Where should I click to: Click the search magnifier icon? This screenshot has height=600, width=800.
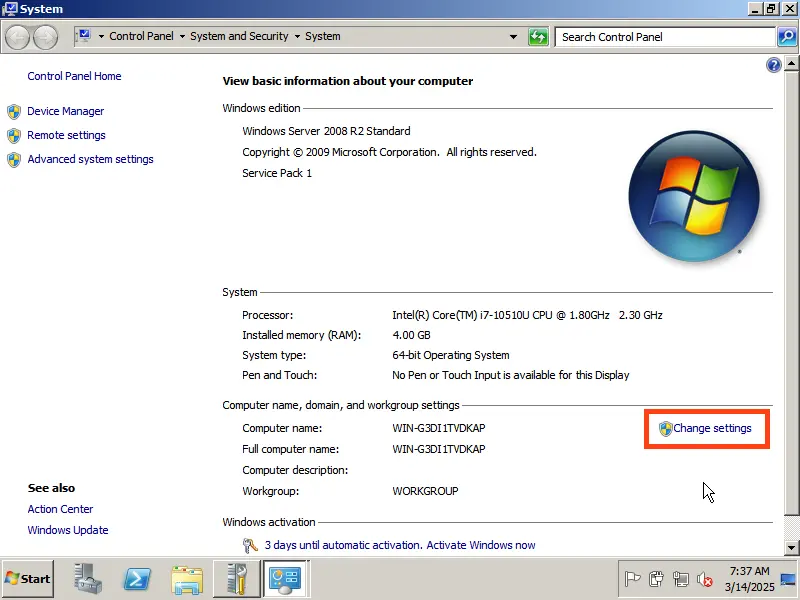787,37
